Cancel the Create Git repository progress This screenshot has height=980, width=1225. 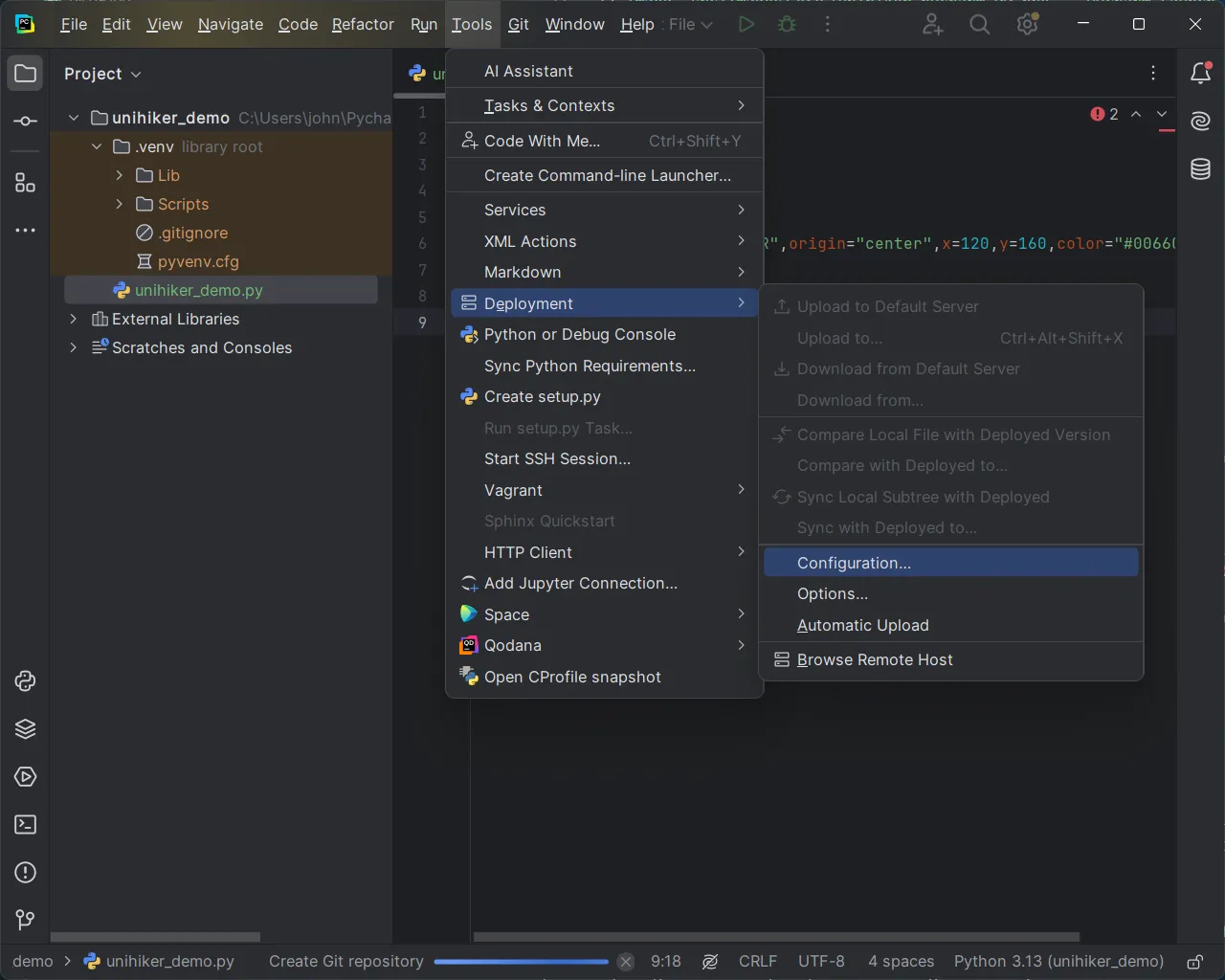626,962
